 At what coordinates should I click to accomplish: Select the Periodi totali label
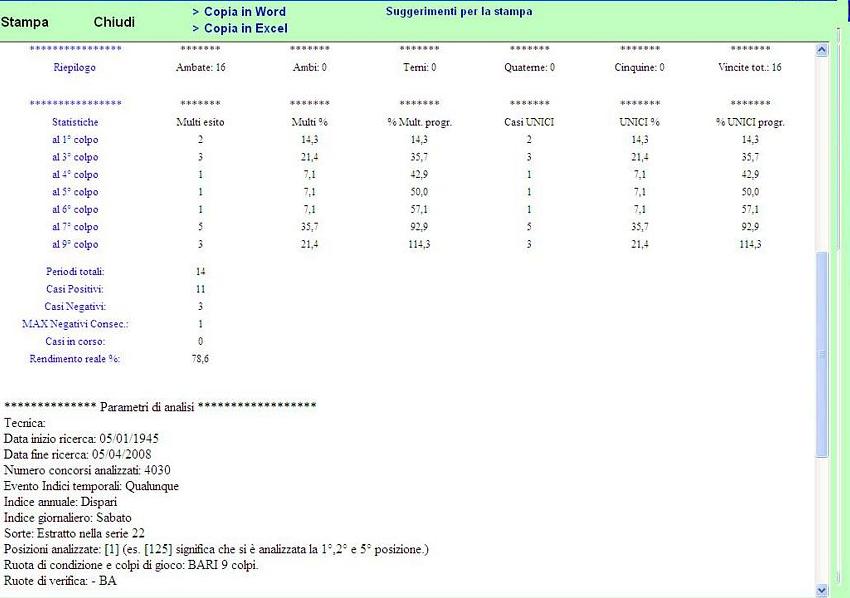[x=75, y=271]
